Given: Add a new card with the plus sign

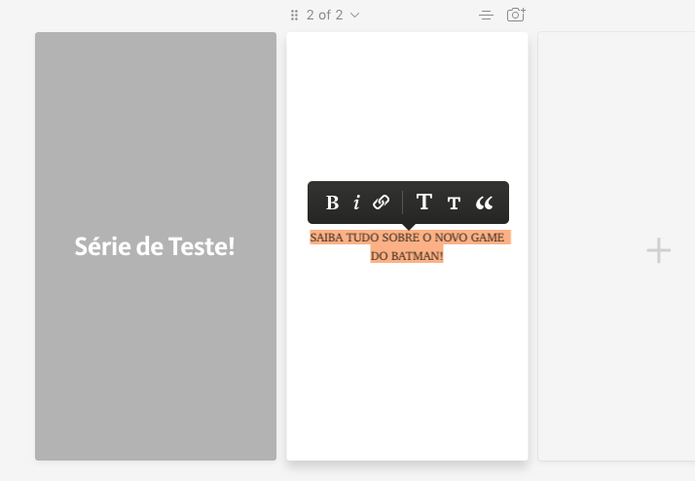Looking at the screenshot, I should tap(659, 250).
